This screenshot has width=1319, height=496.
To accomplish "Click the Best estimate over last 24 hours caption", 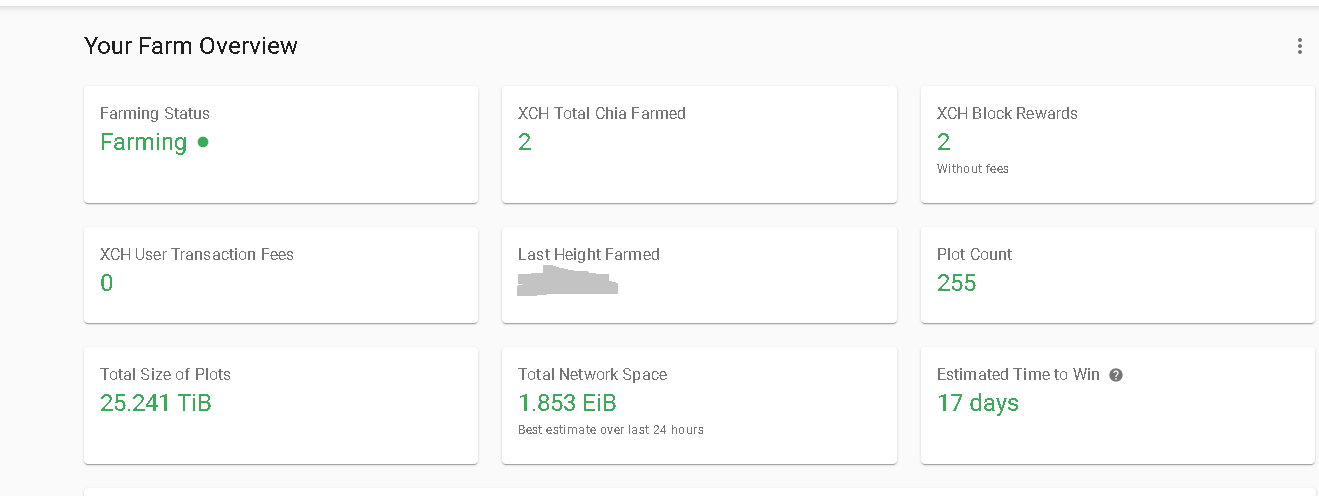I will point(610,430).
